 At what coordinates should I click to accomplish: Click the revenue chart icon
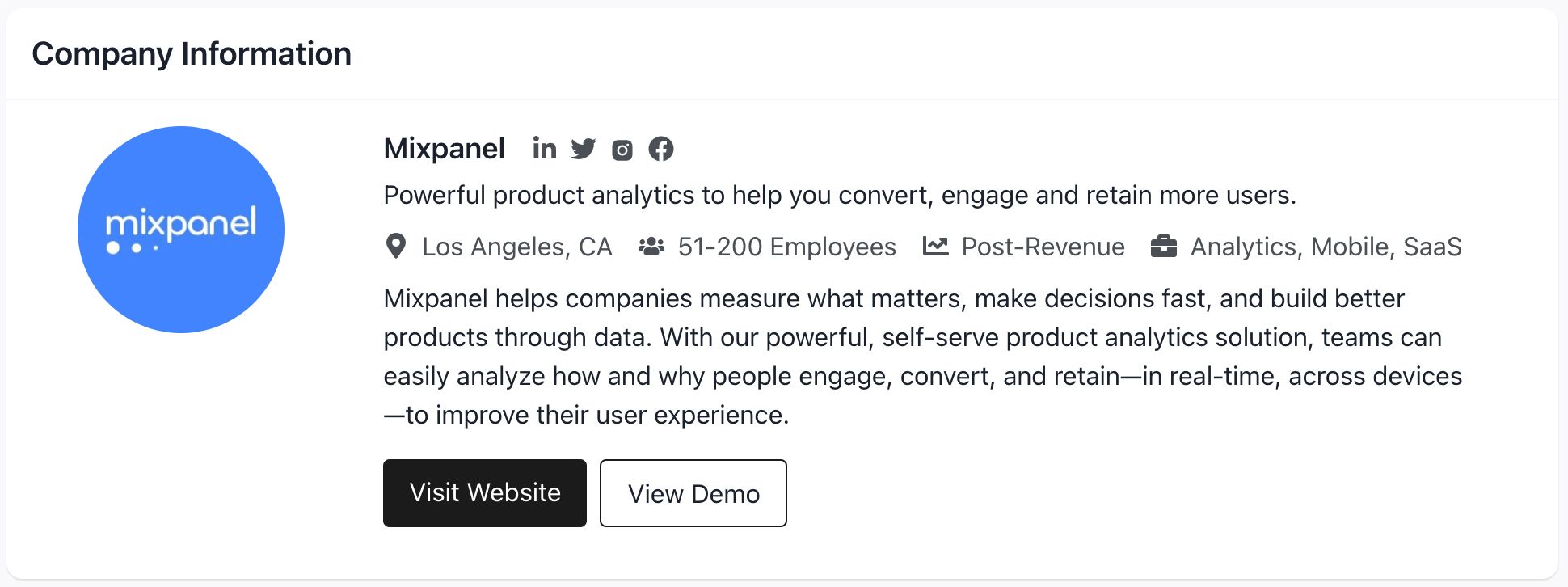coord(935,246)
